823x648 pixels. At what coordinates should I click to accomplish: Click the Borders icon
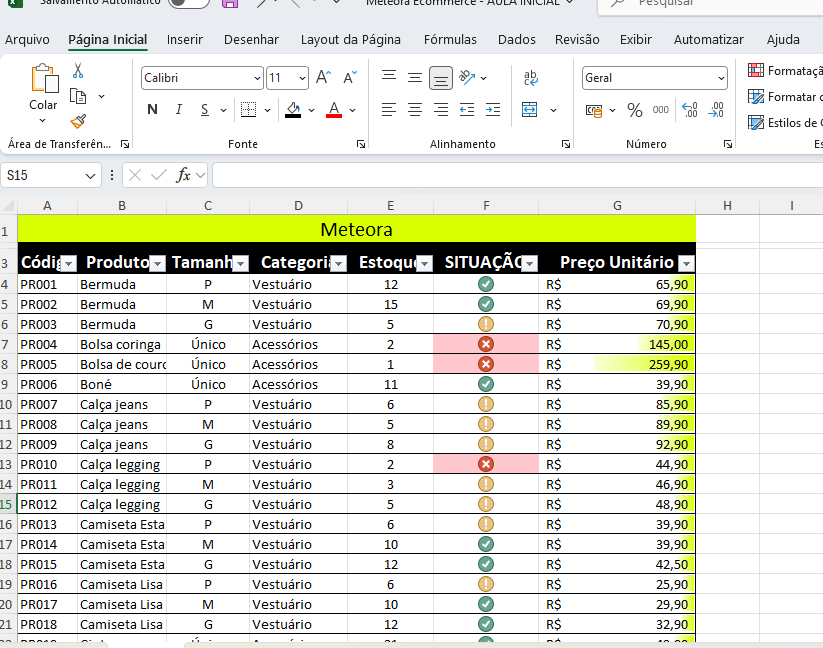pos(248,110)
